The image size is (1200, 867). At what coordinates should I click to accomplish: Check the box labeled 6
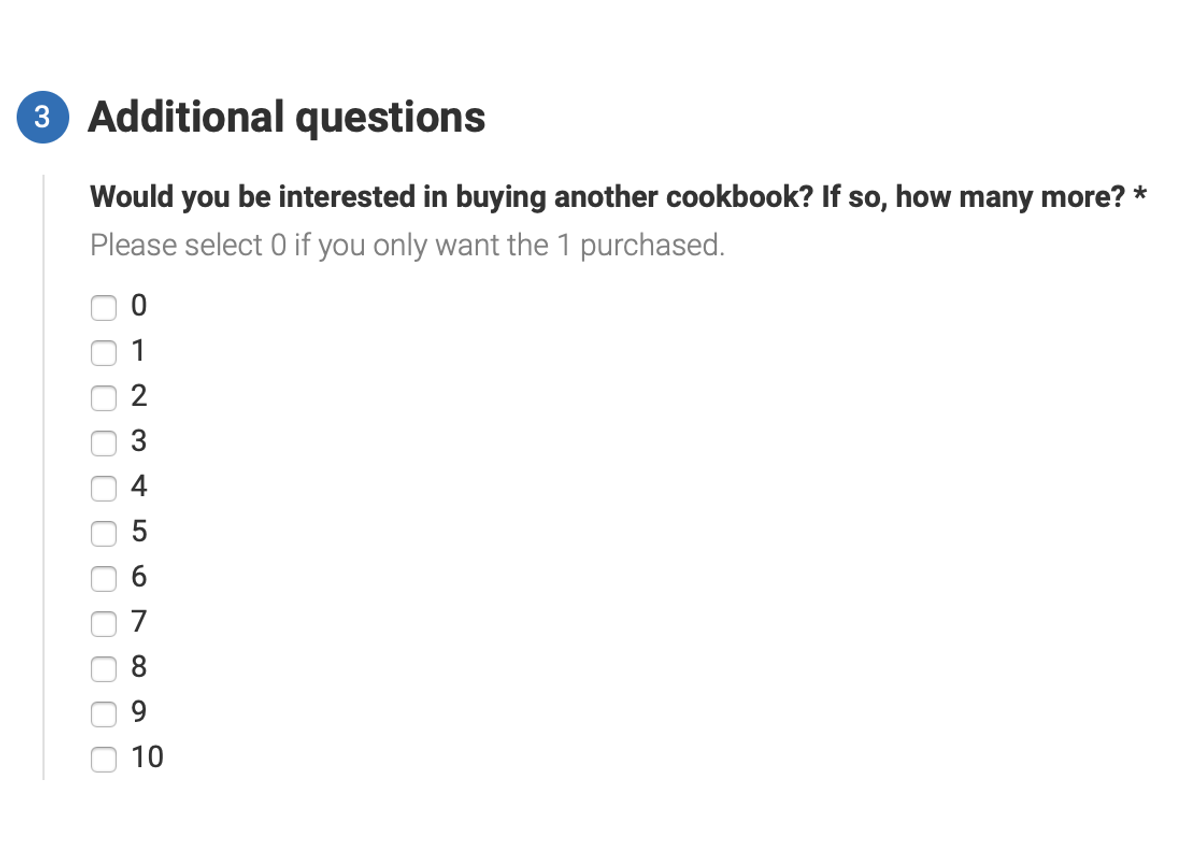pyautogui.click(x=104, y=578)
